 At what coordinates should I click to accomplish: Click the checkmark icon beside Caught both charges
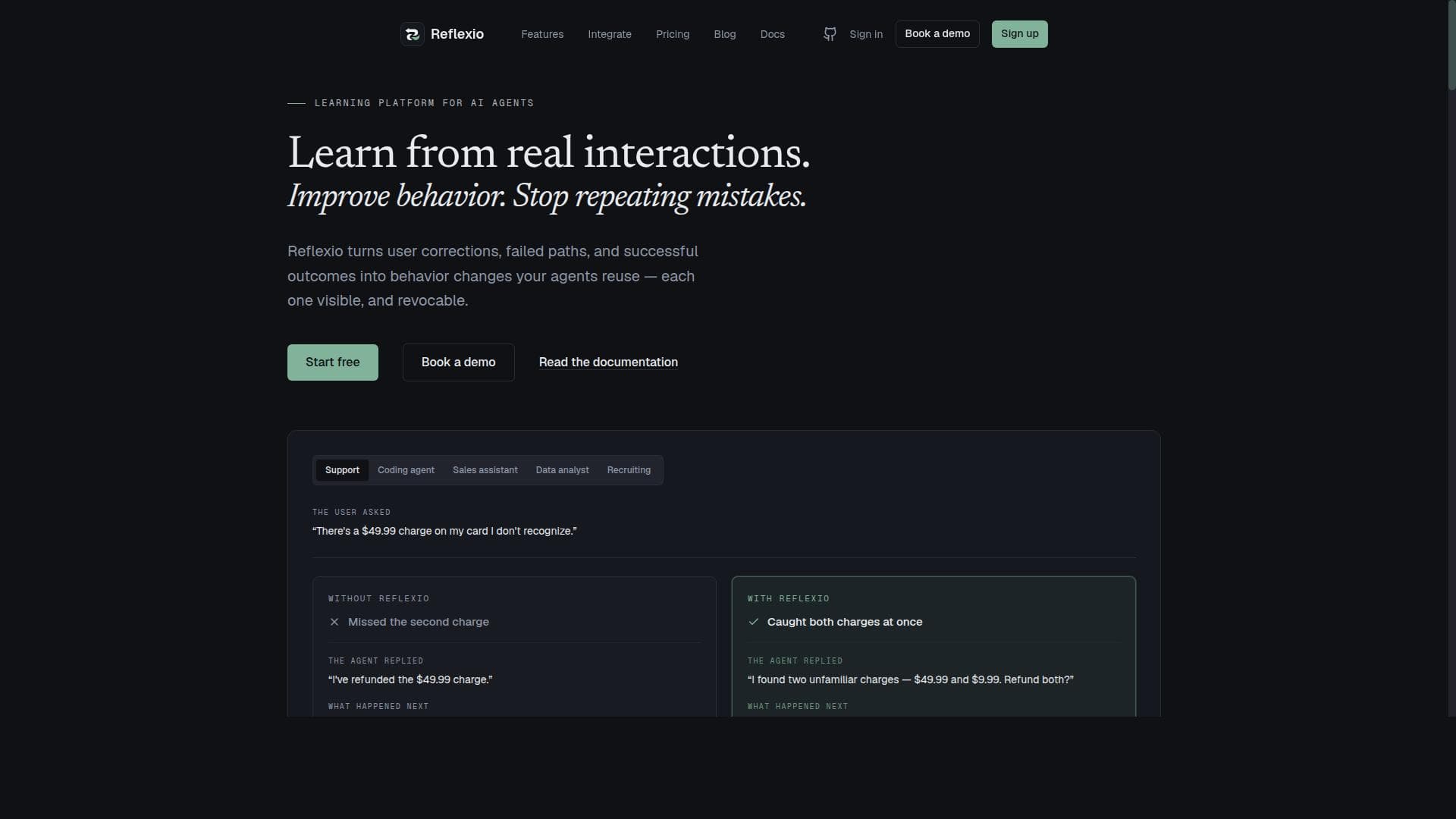[x=754, y=622]
